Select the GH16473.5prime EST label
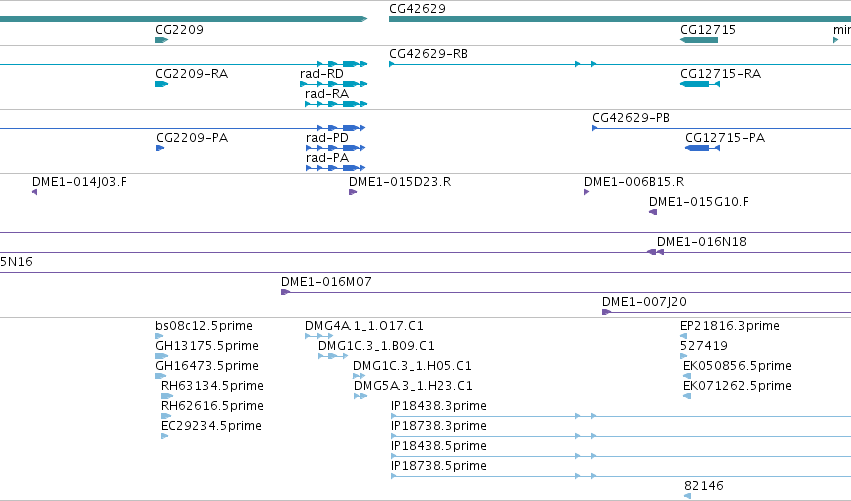851x501 pixels. (207, 366)
